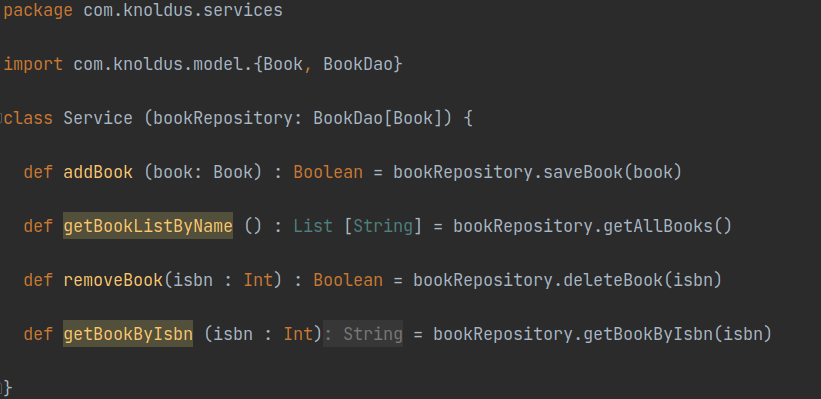Image resolution: width=821 pixels, height=399 pixels.
Task: Click opening brace after BookDao[Book])
Action: tap(468, 118)
